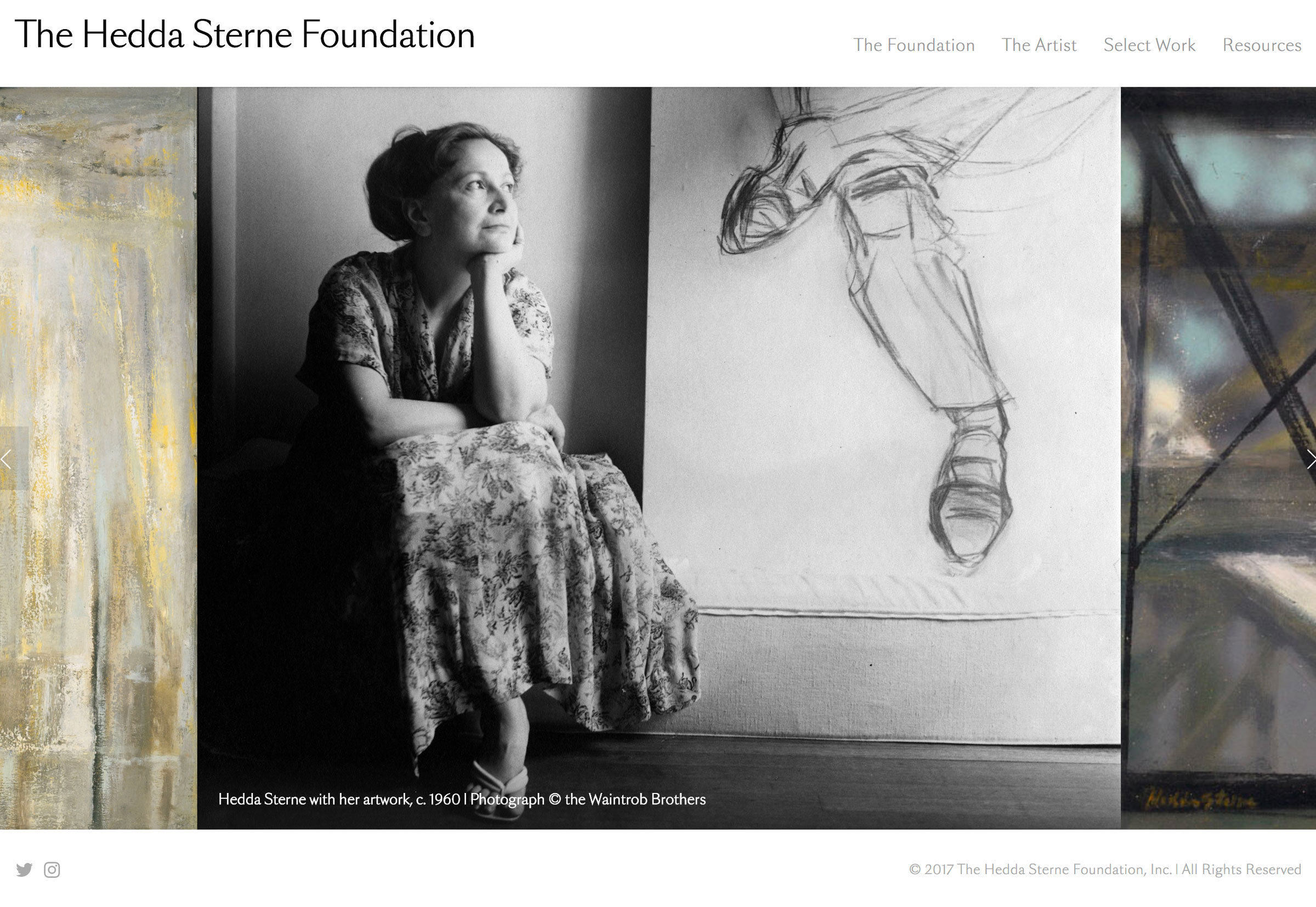
Task: Click the 2017 copyright notice in footer
Action: pos(1105,870)
